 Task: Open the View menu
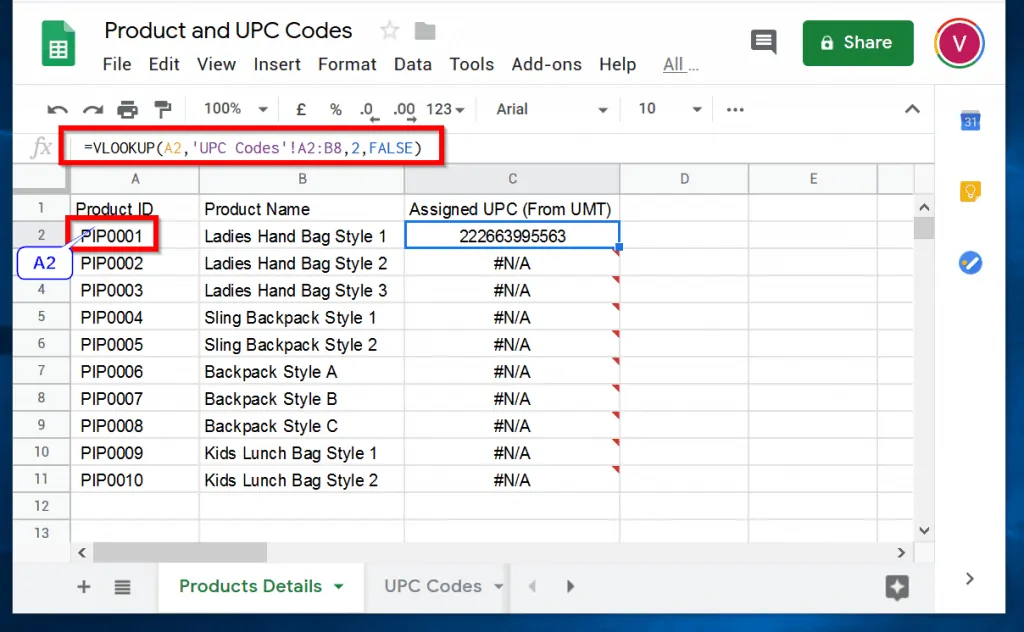[x=216, y=64]
